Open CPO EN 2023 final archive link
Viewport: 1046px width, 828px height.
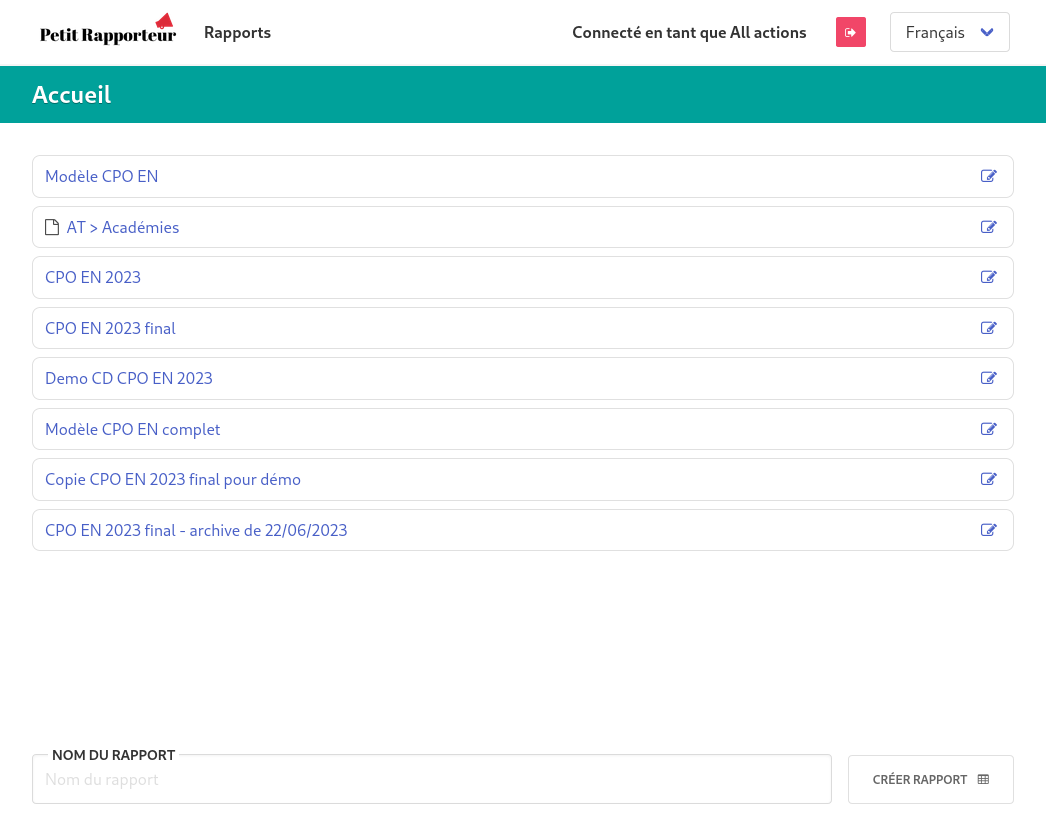(196, 530)
